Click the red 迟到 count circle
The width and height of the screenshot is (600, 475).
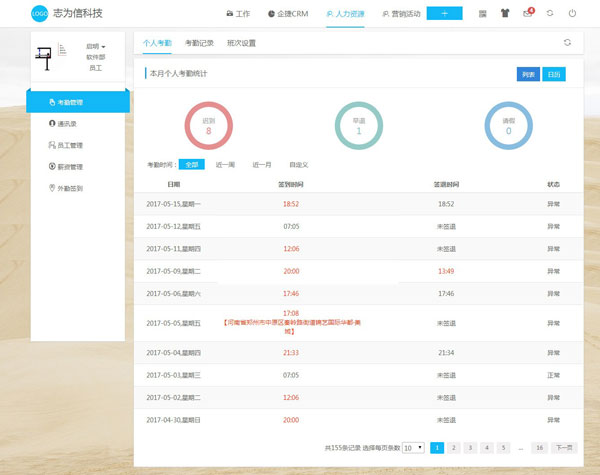pyautogui.click(x=209, y=125)
